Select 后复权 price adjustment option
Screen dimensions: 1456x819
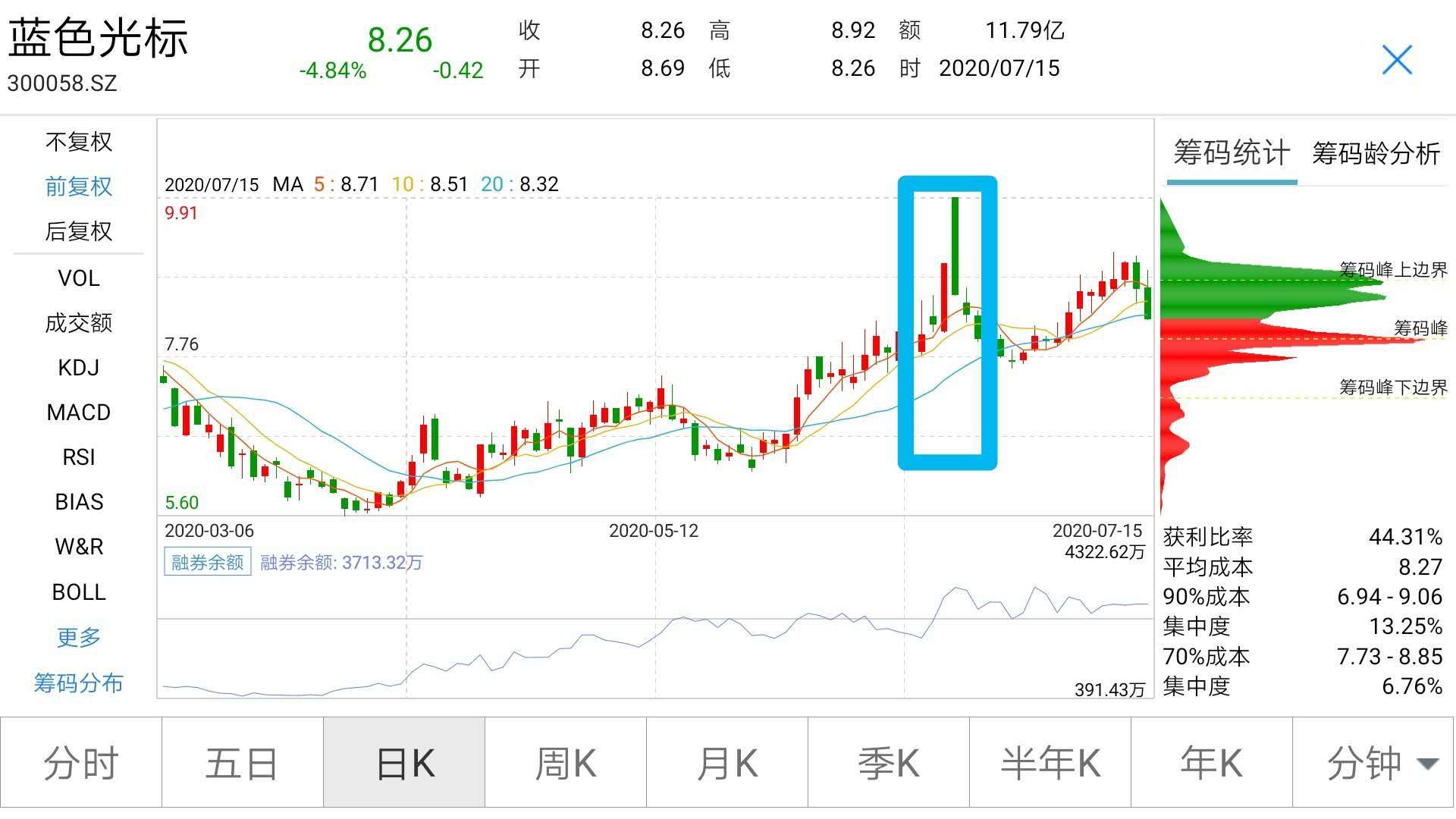79,231
